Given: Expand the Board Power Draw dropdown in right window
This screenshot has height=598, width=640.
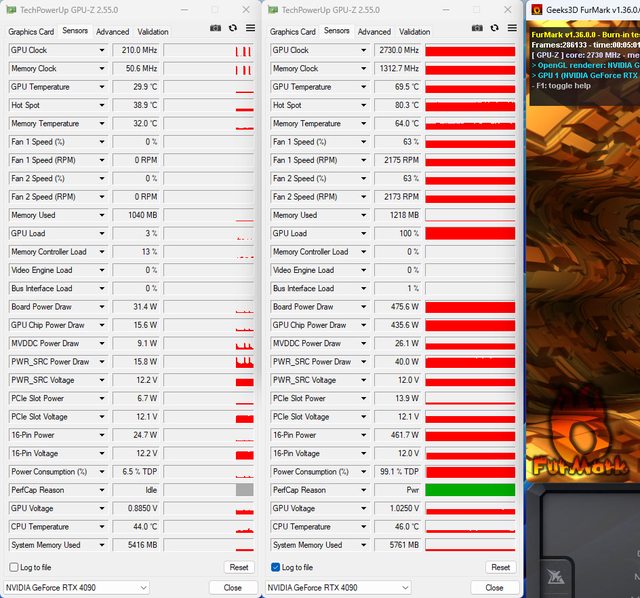Looking at the screenshot, I should [363, 307].
